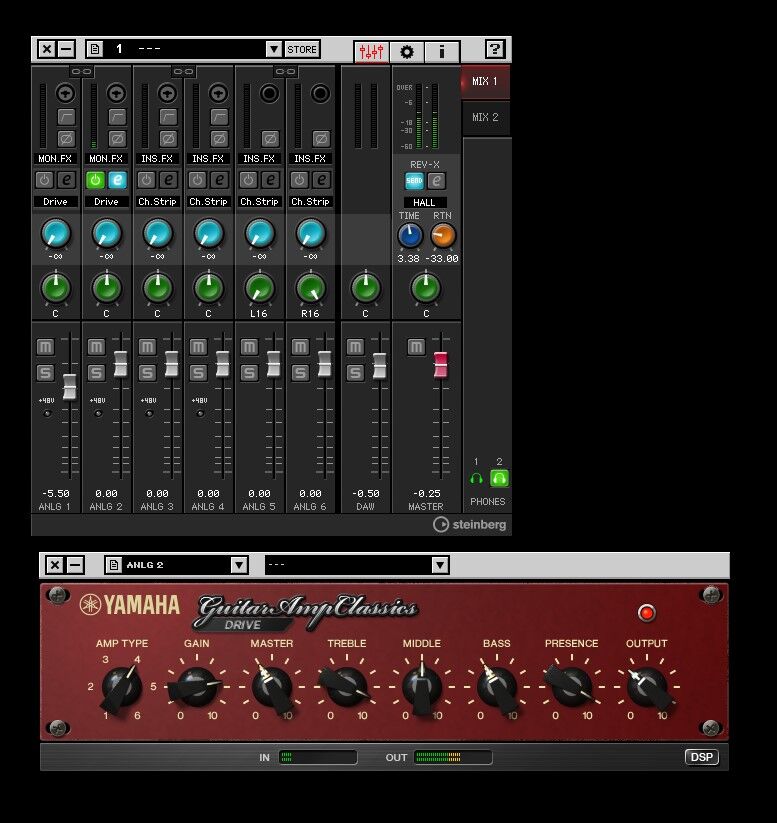The image size is (777, 823).
Task: Switch to the MIX 2 tab
Action: [x=485, y=118]
